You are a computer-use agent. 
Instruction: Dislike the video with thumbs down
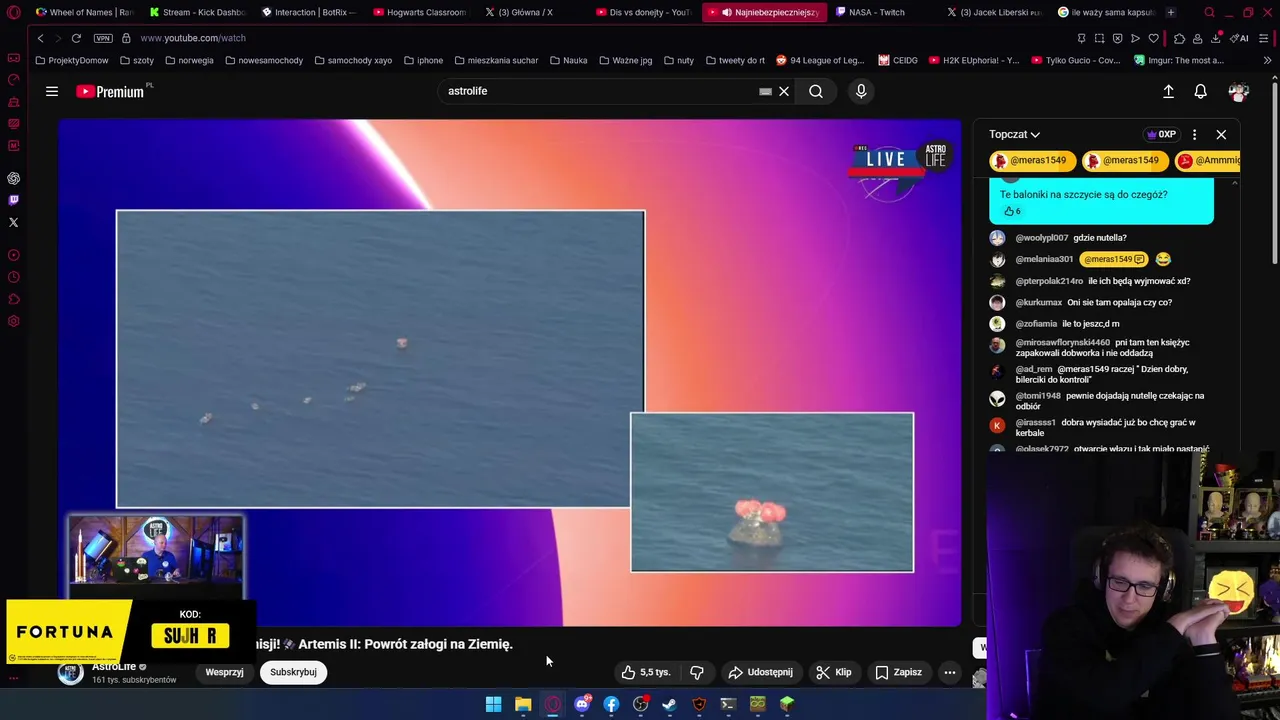pyautogui.click(x=697, y=672)
